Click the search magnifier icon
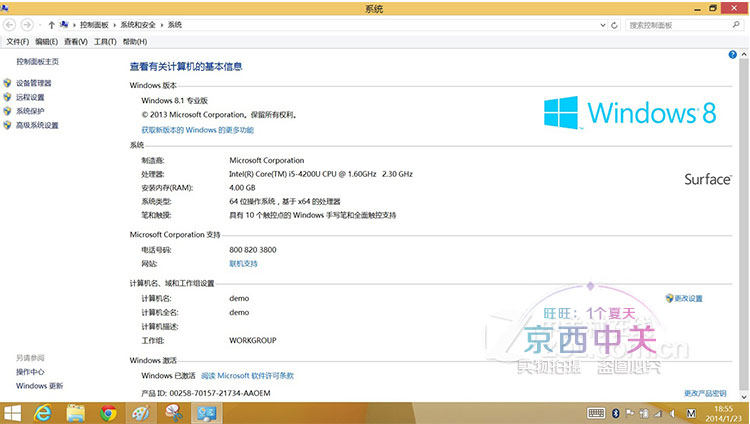This screenshot has height=424, width=750. point(736,25)
